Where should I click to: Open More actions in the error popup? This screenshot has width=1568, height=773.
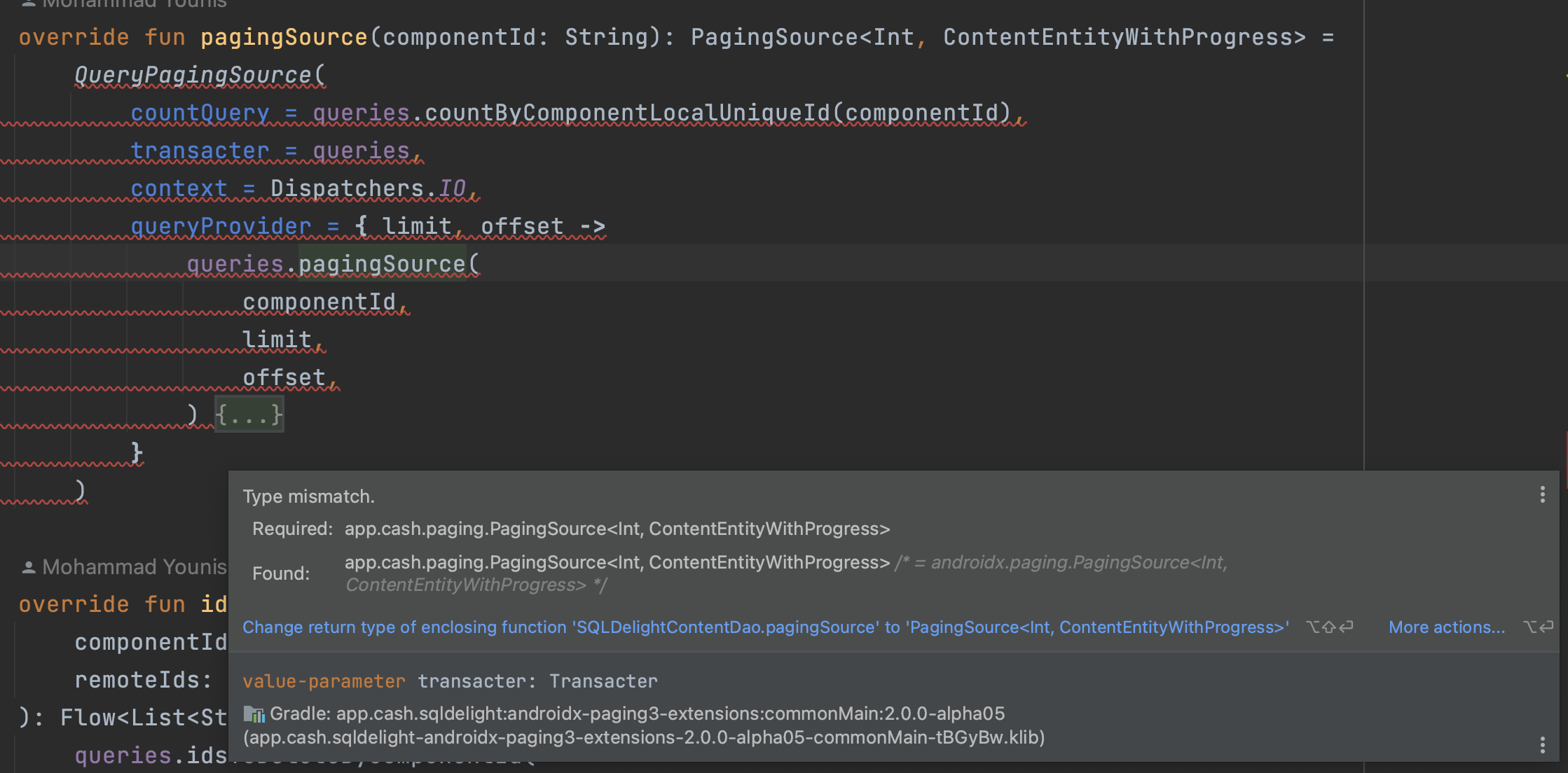point(1446,627)
